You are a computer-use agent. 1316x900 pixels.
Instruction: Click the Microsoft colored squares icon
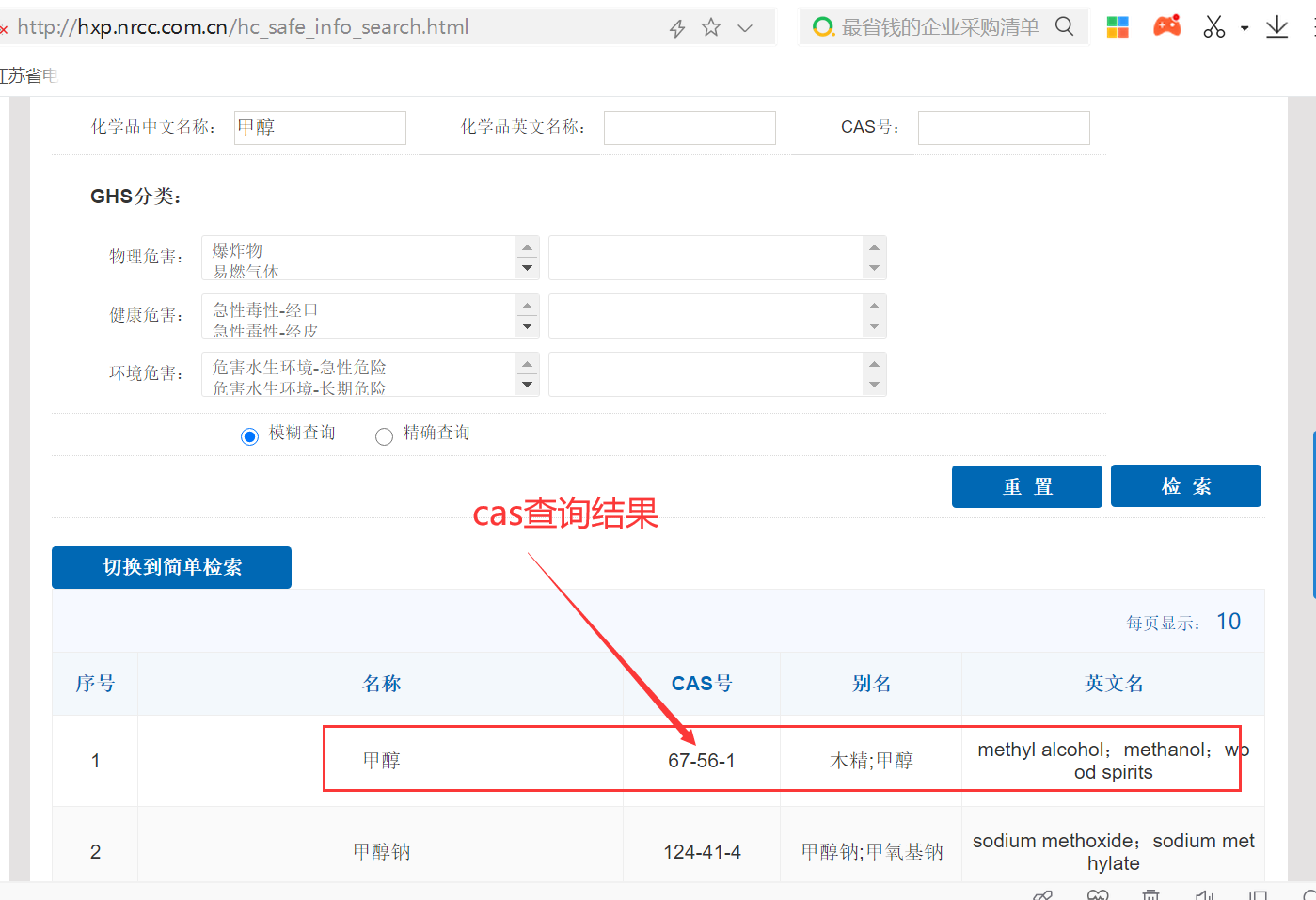[1117, 26]
